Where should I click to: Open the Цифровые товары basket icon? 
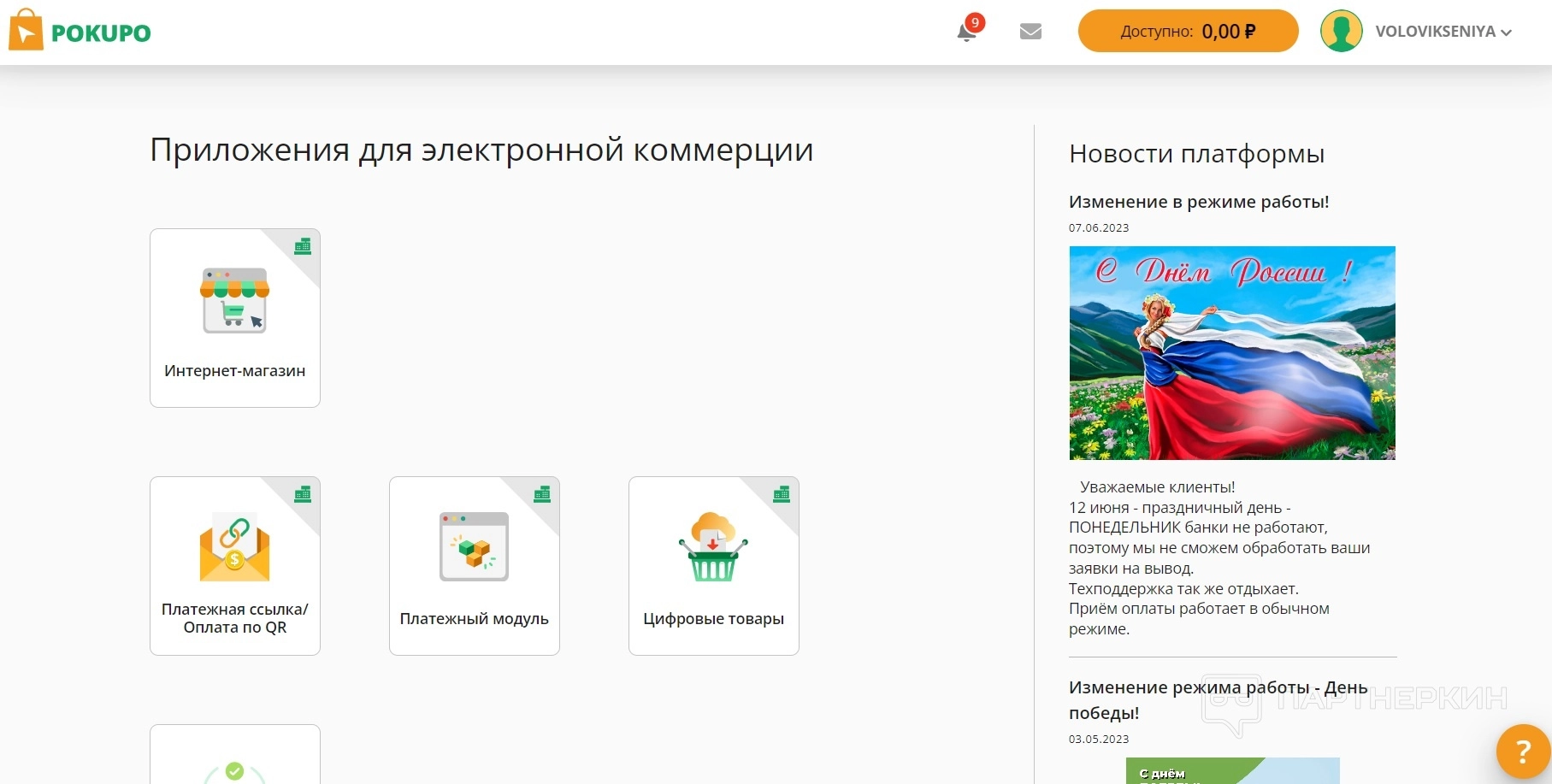pyautogui.click(x=713, y=547)
